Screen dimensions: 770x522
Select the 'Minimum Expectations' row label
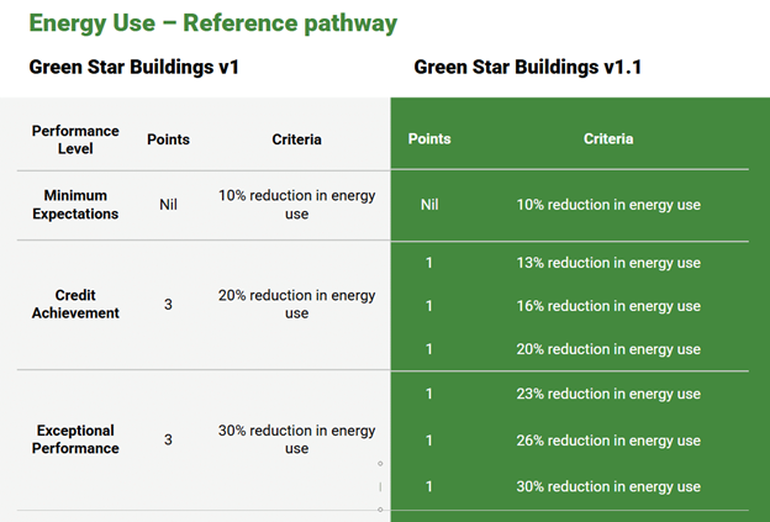pos(75,204)
